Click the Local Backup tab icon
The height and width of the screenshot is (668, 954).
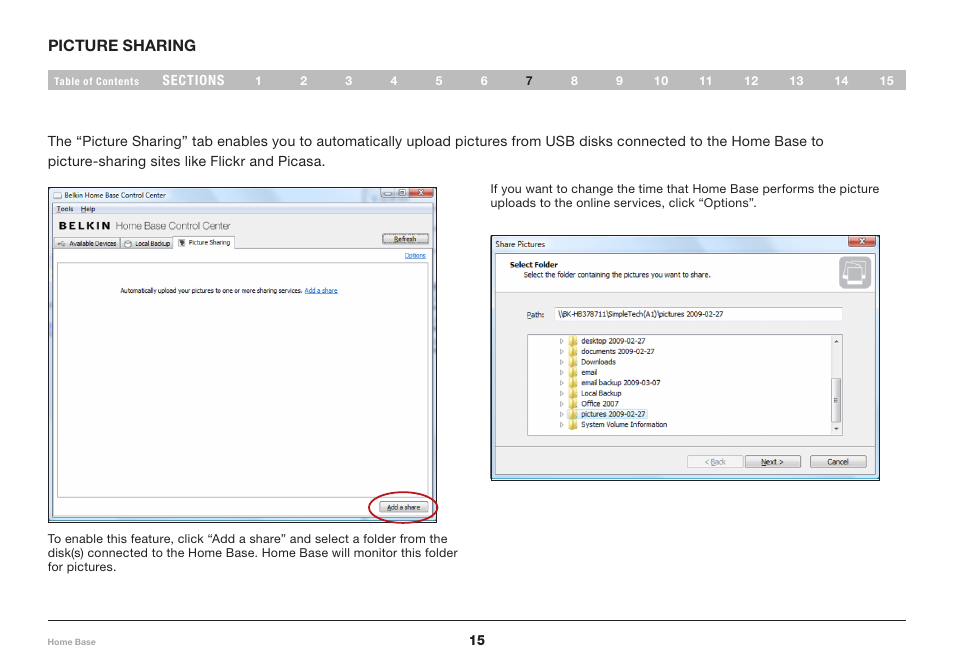(128, 243)
